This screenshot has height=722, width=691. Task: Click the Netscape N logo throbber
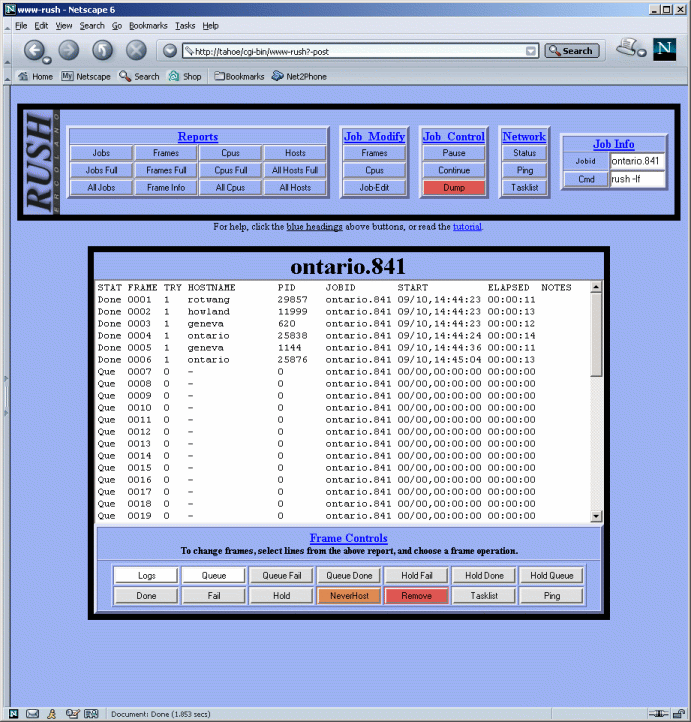[664, 49]
